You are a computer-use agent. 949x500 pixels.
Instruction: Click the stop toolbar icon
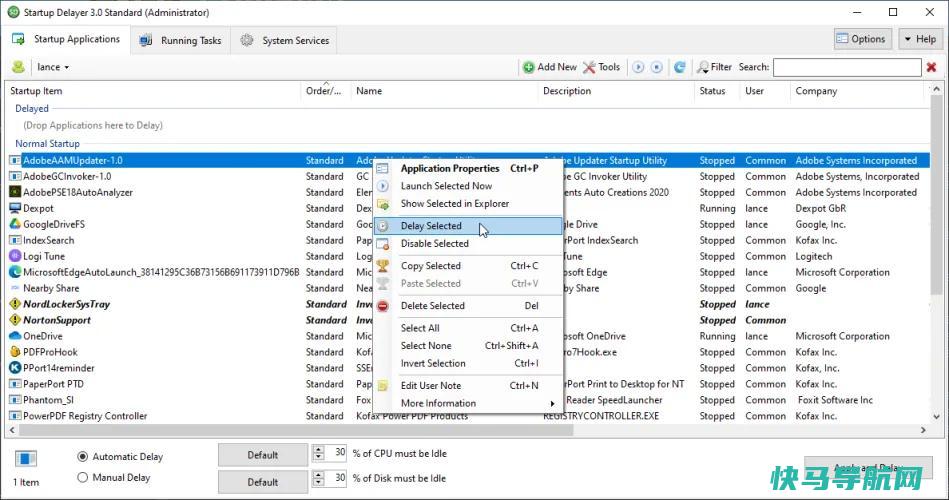click(x=657, y=67)
